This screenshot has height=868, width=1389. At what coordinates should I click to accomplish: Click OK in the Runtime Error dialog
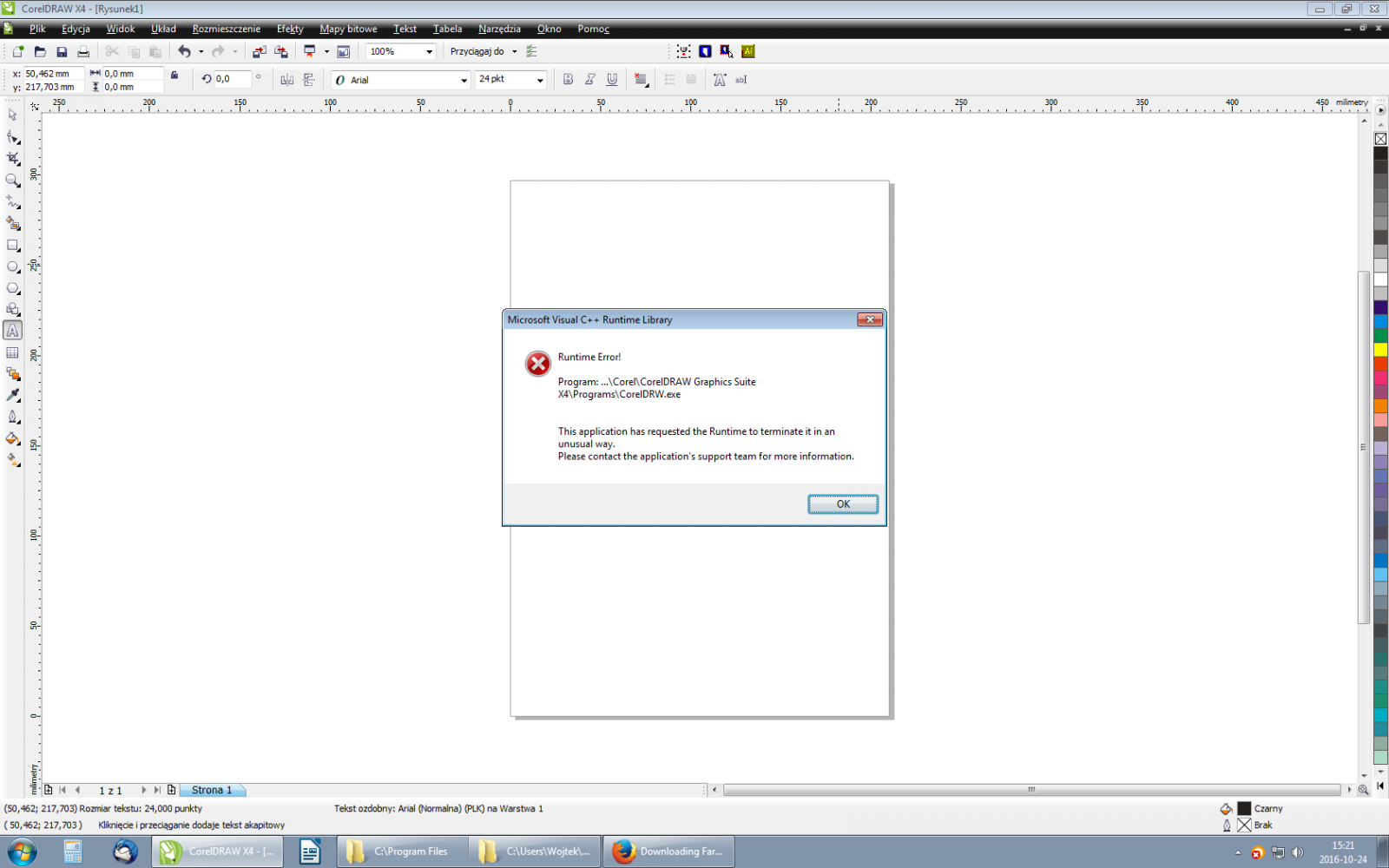pyautogui.click(x=843, y=504)
